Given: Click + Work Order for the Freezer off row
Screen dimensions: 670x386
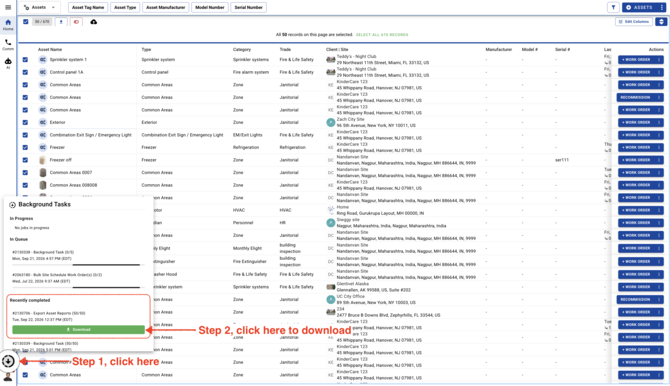Looking at the screenshot, I should 636,160.
